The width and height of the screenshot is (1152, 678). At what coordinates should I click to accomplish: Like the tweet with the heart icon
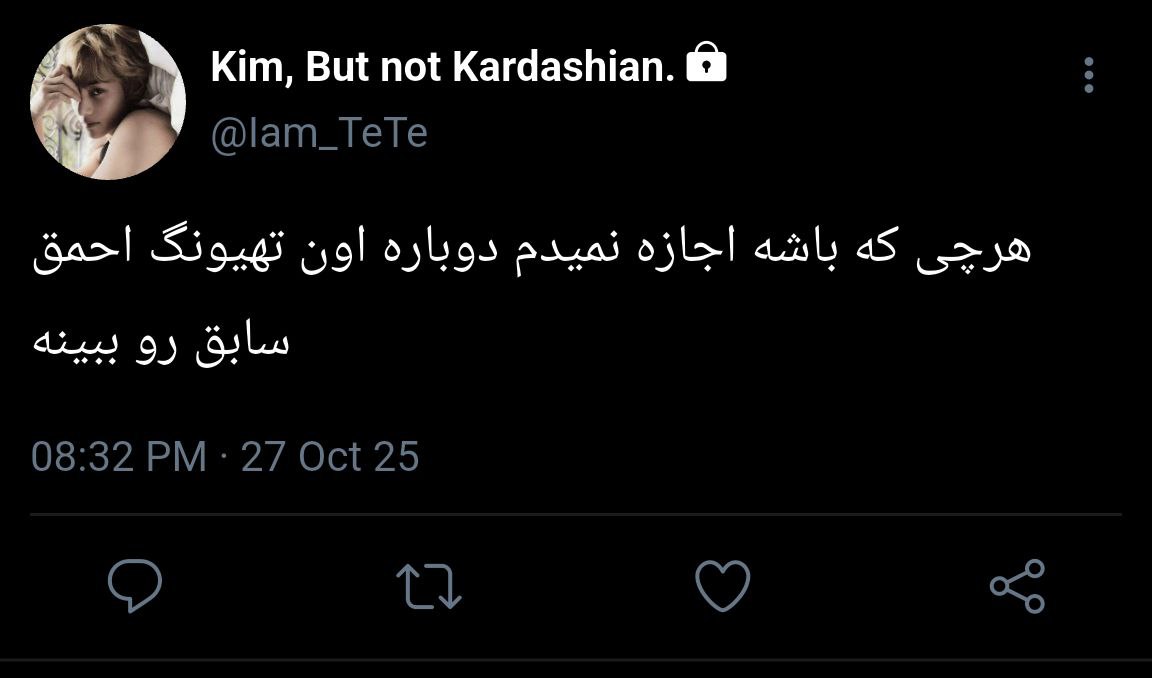click(722, 586)
